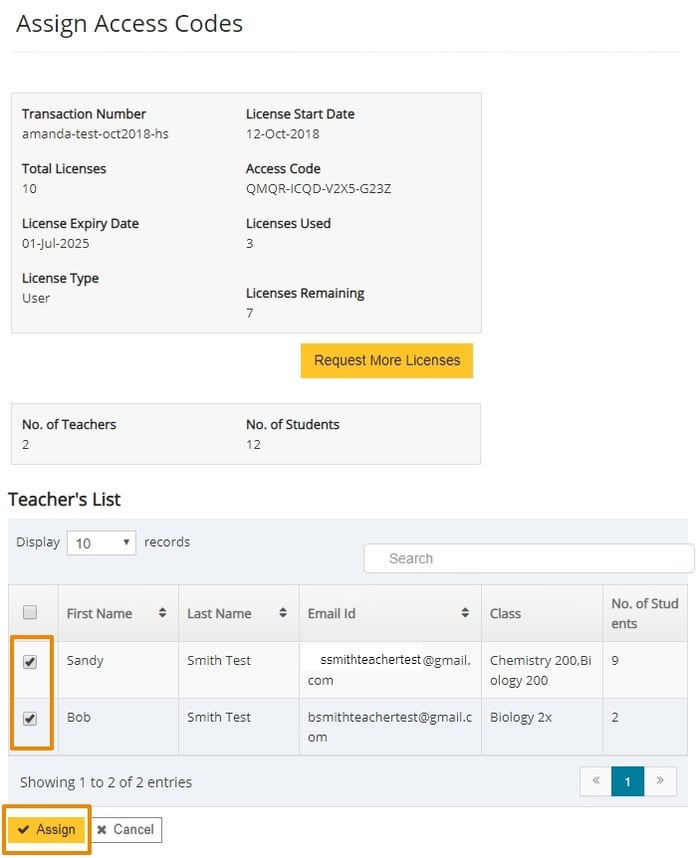Sort table by Email Id arrows
This screenshot has width=700, height=858.
pyautogui.click(x=465, y=613)
